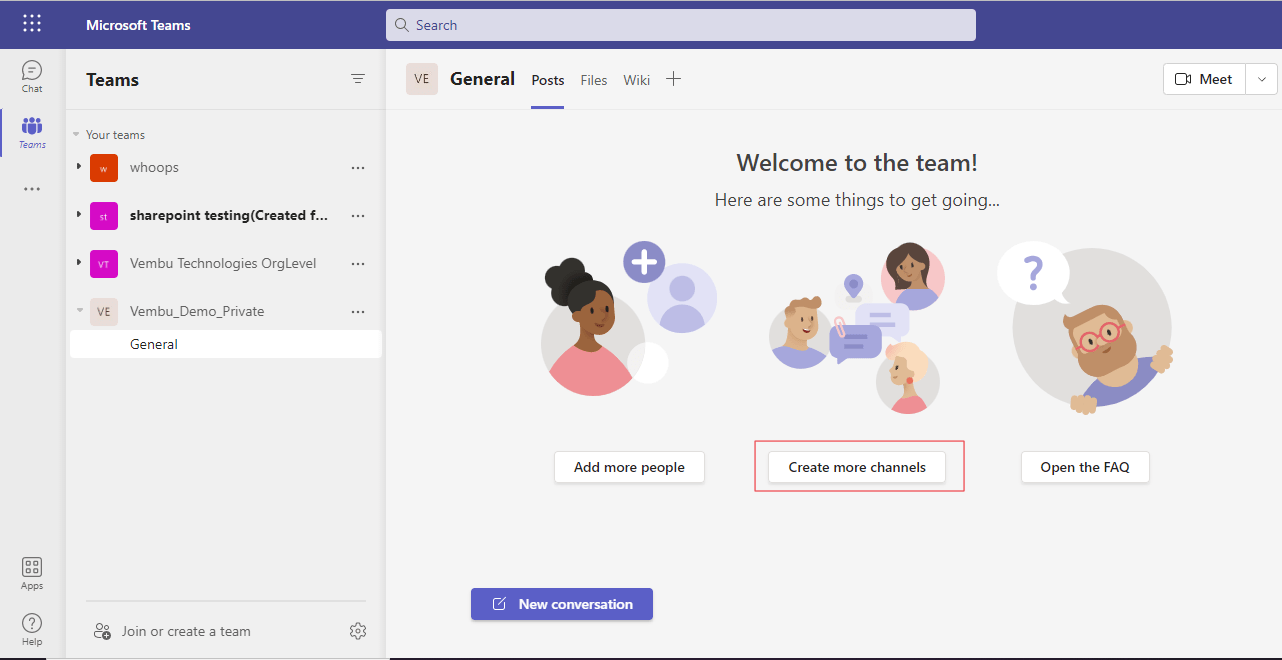Open the app launcher grid icon

32,24
